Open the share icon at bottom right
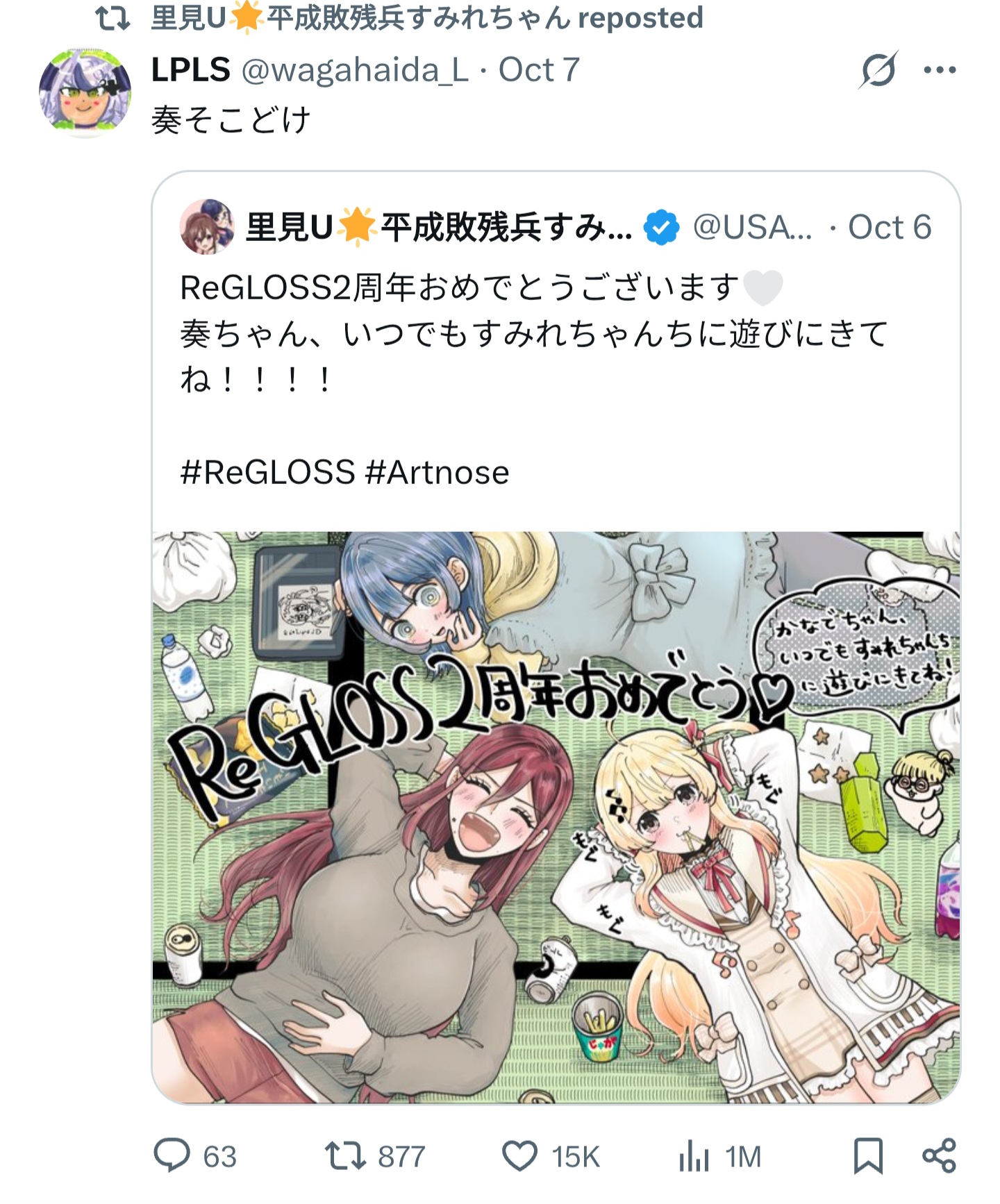 point(939,1157)
